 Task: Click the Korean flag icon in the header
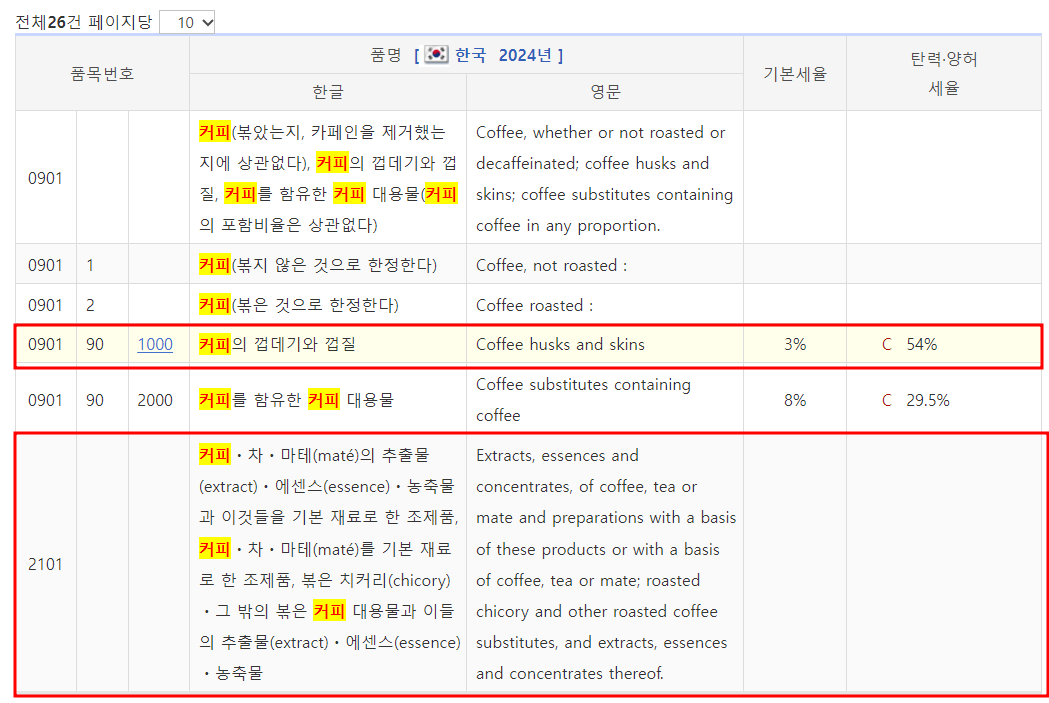click(x=435, y=55)
